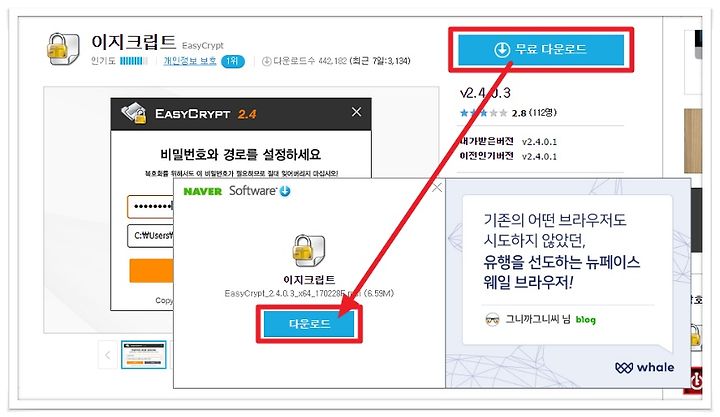Click the 이전인기버전 v2.4.0.1 row
This screenshot has width=720, height=417.
tap(508, 156)
